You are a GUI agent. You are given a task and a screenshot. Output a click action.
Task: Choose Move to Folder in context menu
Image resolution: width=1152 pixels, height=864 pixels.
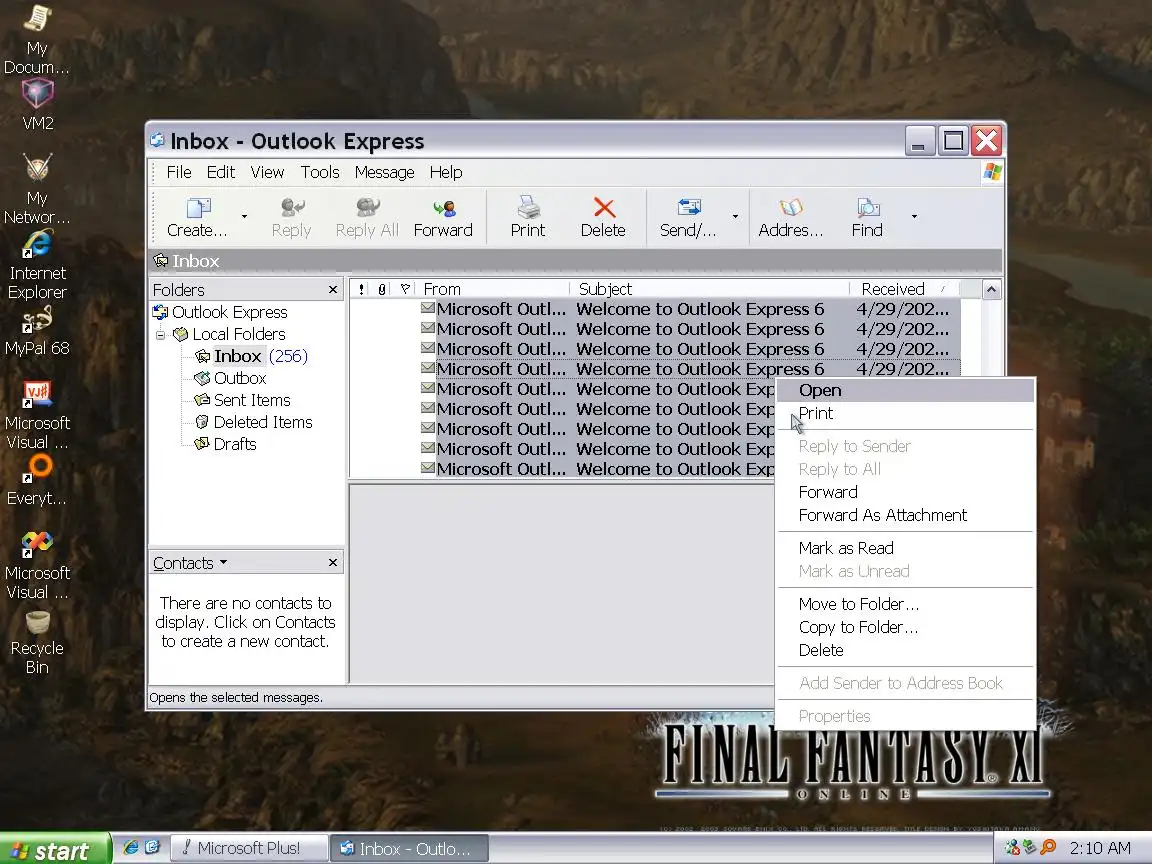906,605
